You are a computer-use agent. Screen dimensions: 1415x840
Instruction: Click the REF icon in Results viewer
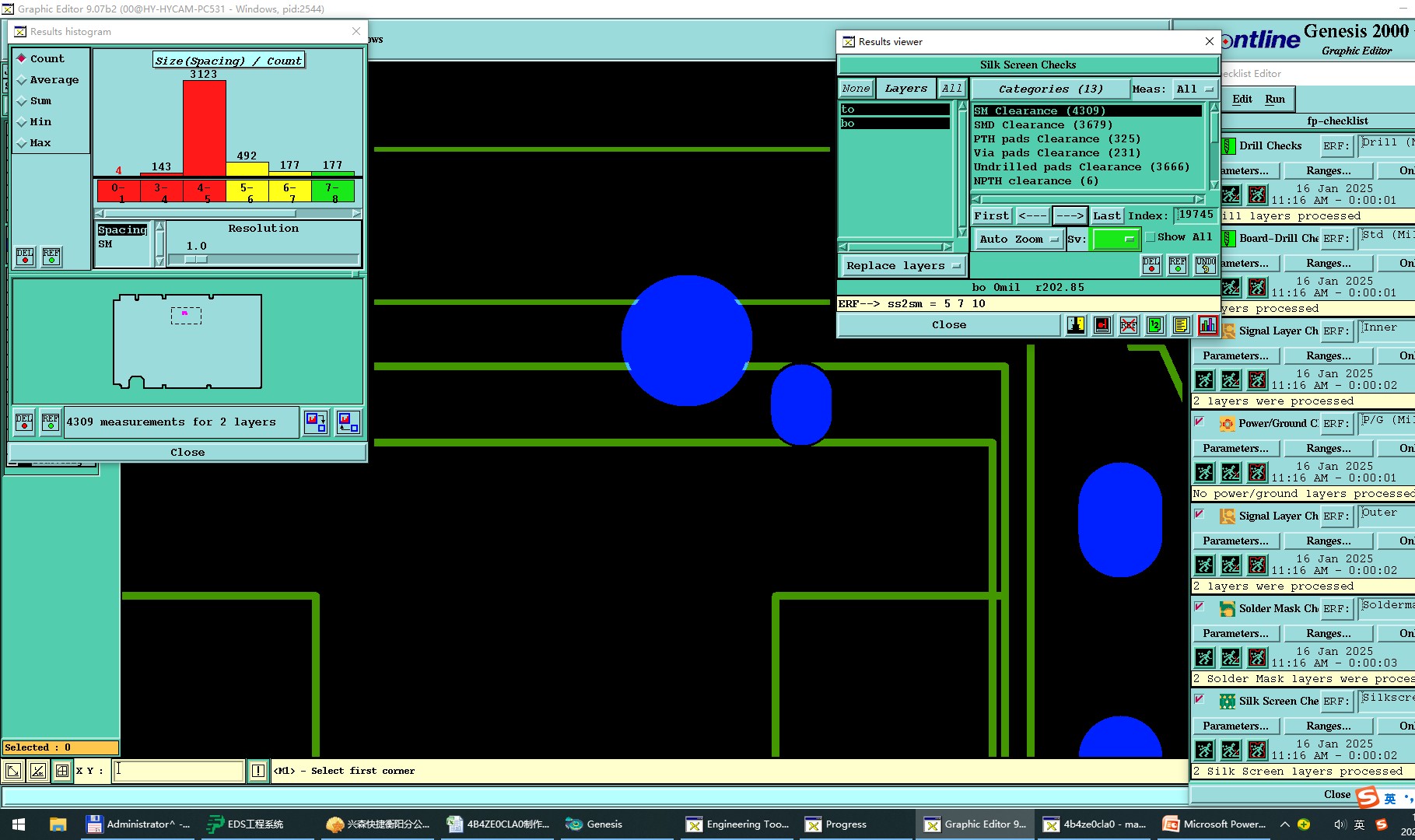pyautogui.click(x=1178, y=265)
